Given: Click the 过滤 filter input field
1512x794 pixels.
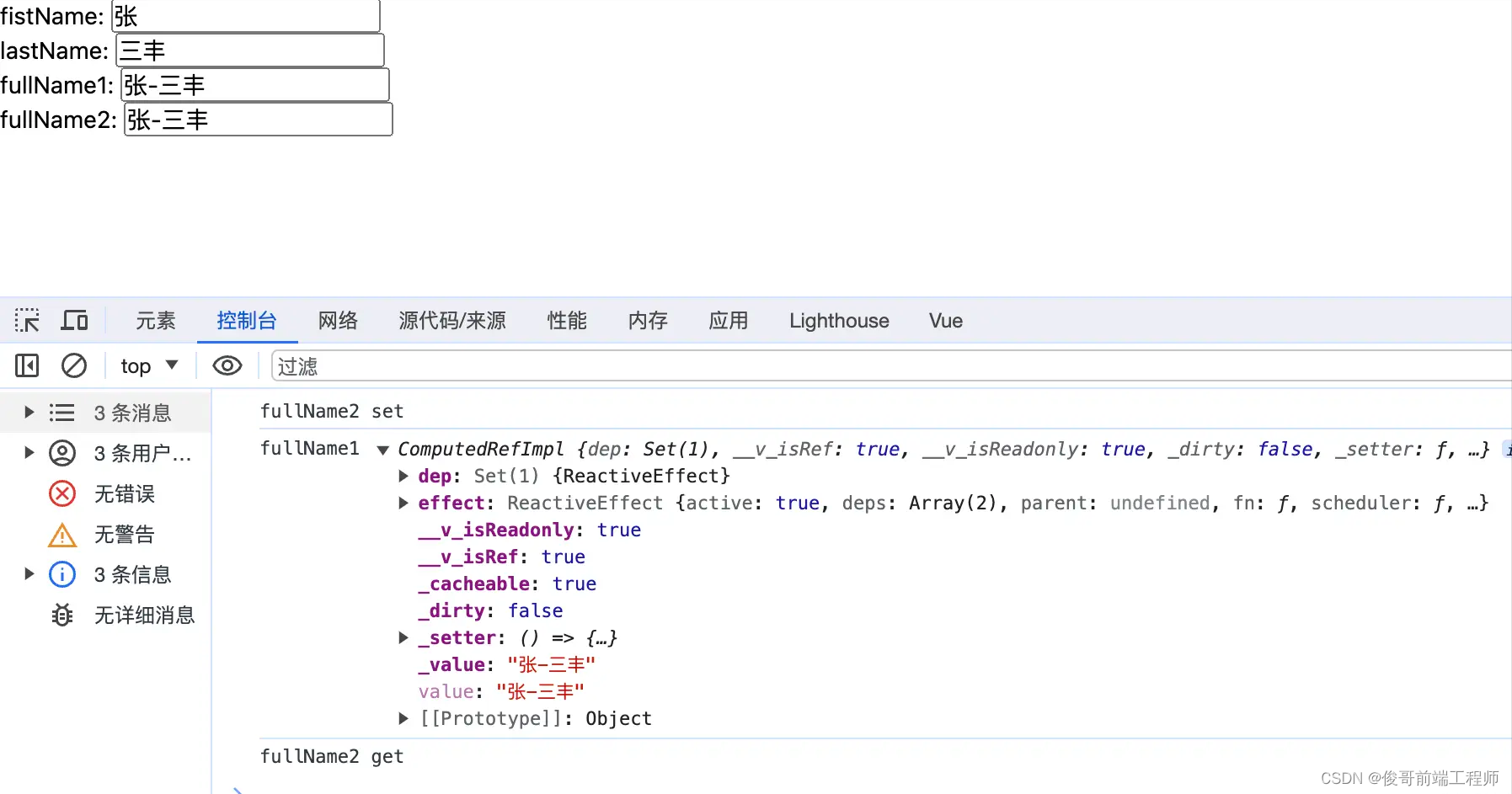Looking at the screenshot, I should [x=891, y=366].
